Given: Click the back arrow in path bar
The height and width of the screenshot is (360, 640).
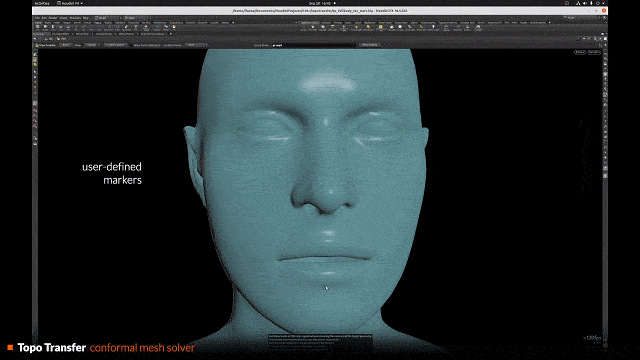Looking at the screenshot, I should [x=36, y=39].
